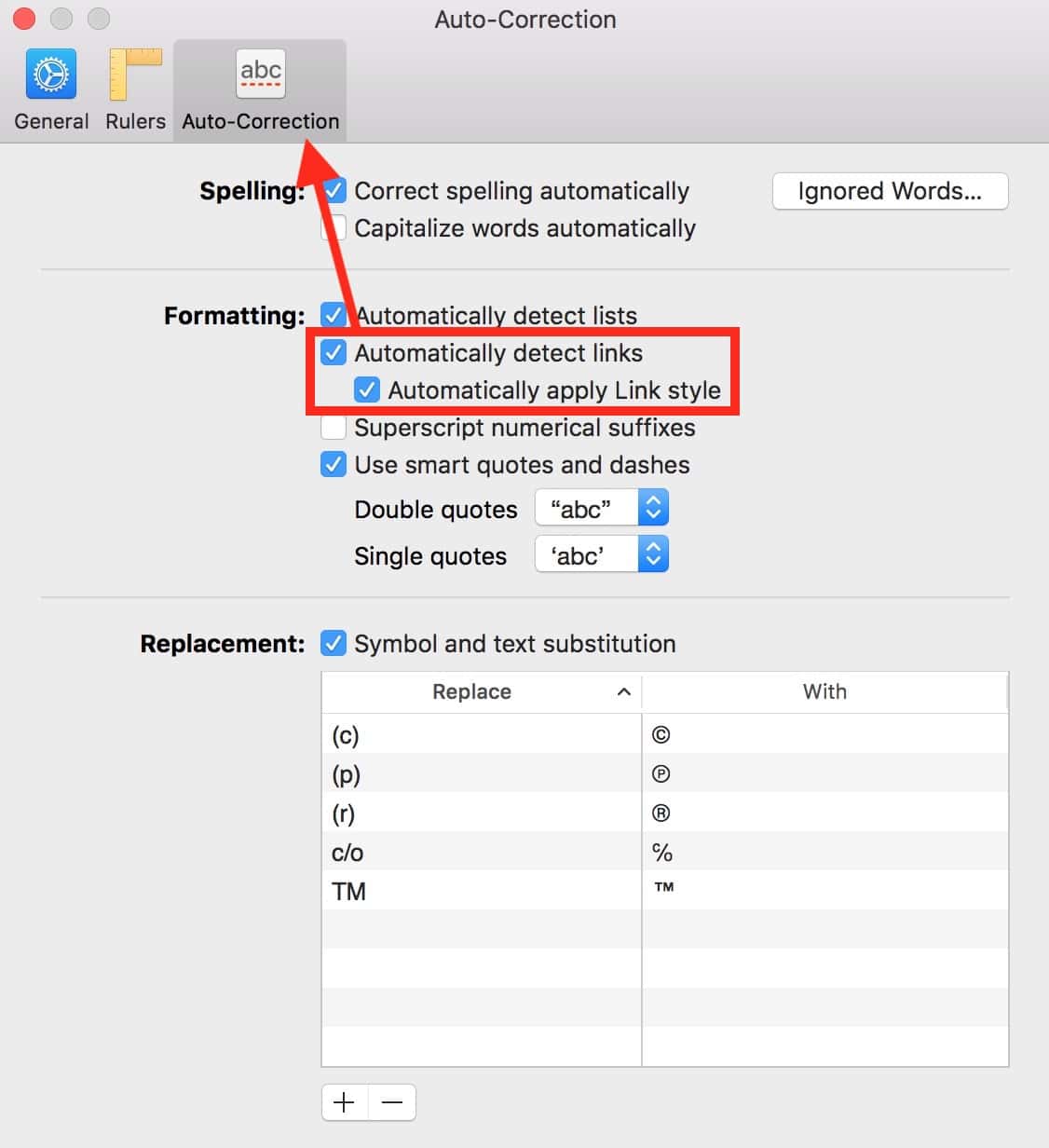
Task: Open the General preferences pane
Action: coord(51,89)
